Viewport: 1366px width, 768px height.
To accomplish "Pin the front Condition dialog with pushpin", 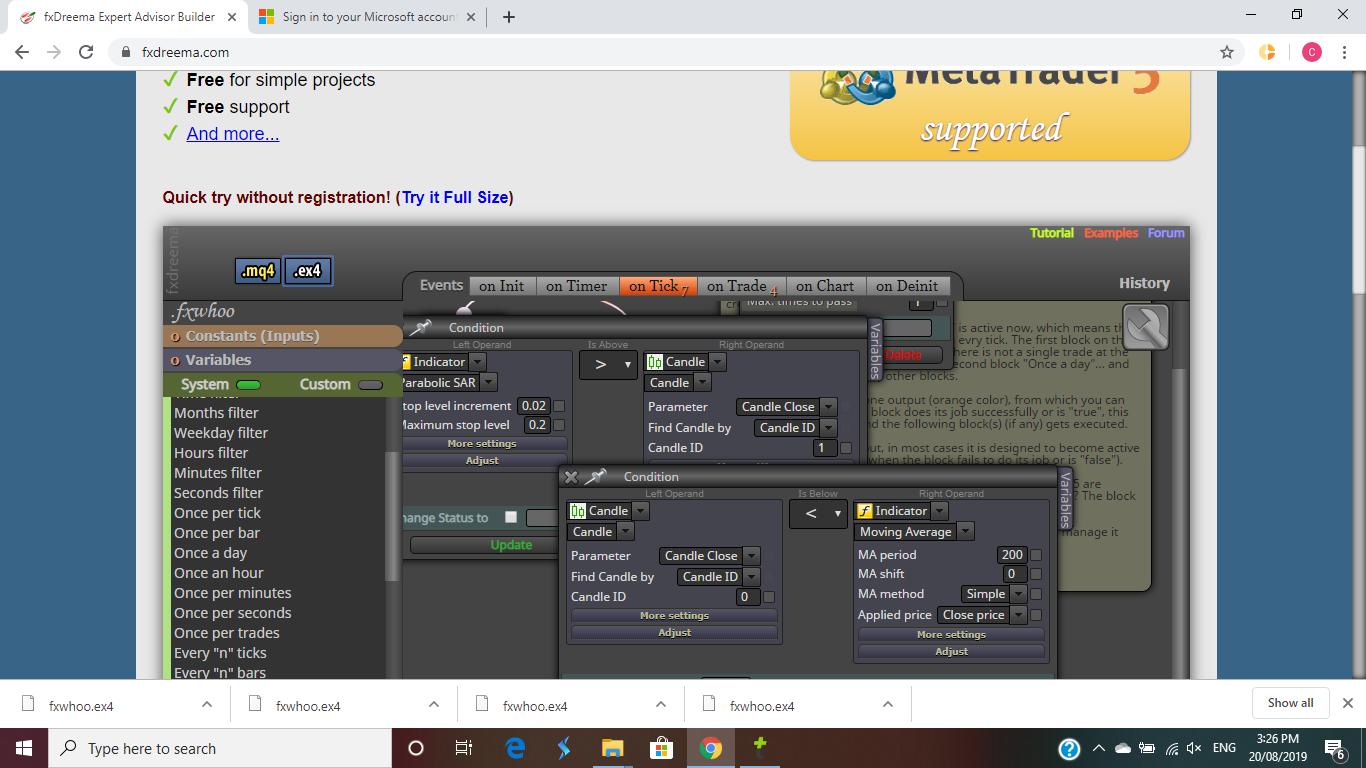I will pyautogui.click(x=596, y=477).
